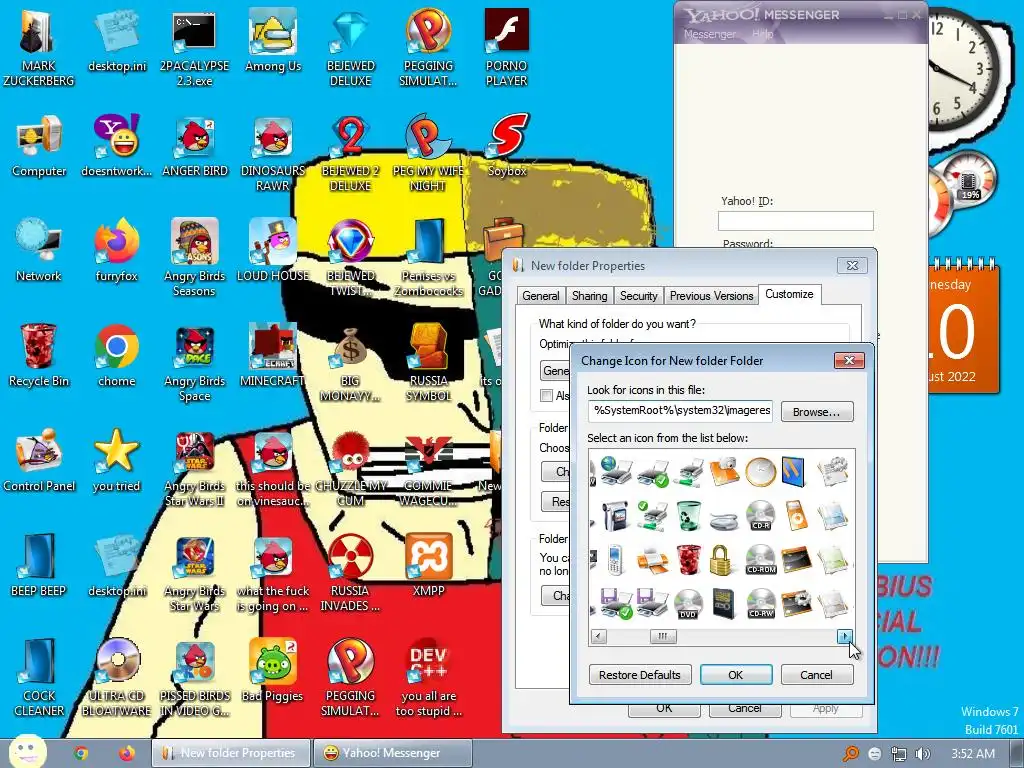Viewport: 1024px width, 768px height.
Task: Select the CD-R disc icon
Action: [x=760, y=516]
